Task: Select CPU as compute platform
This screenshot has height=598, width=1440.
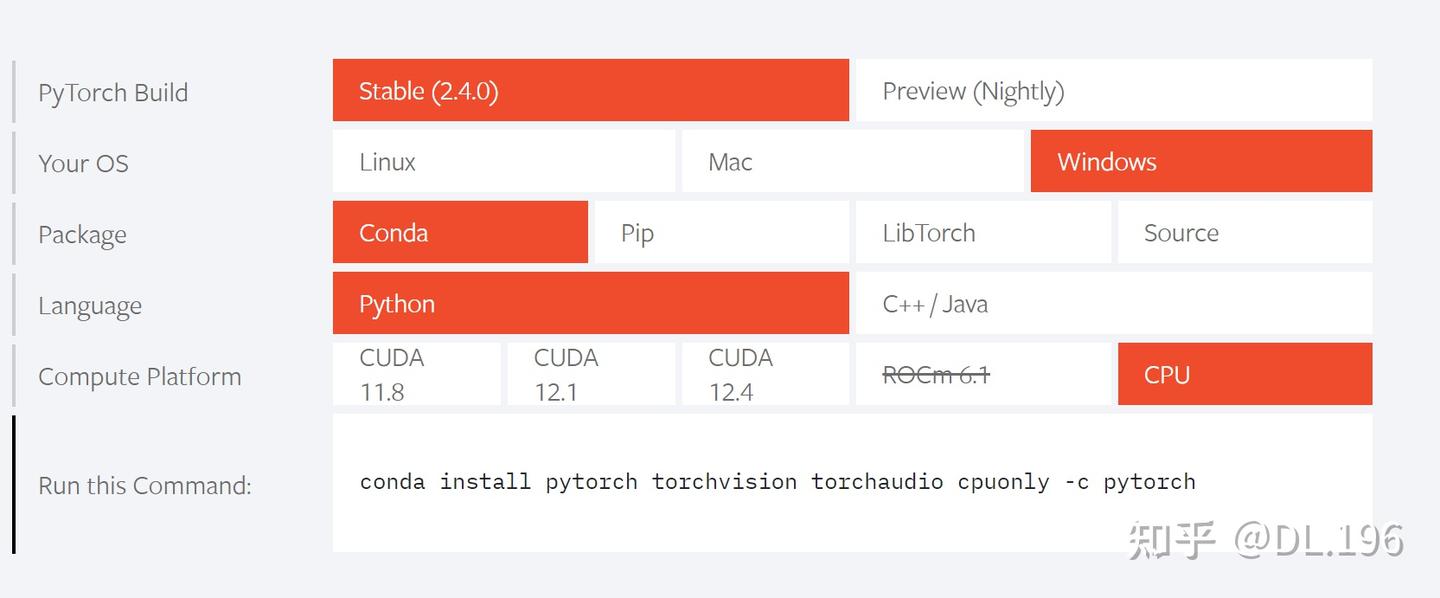Action: click(x=1244, y=375)
